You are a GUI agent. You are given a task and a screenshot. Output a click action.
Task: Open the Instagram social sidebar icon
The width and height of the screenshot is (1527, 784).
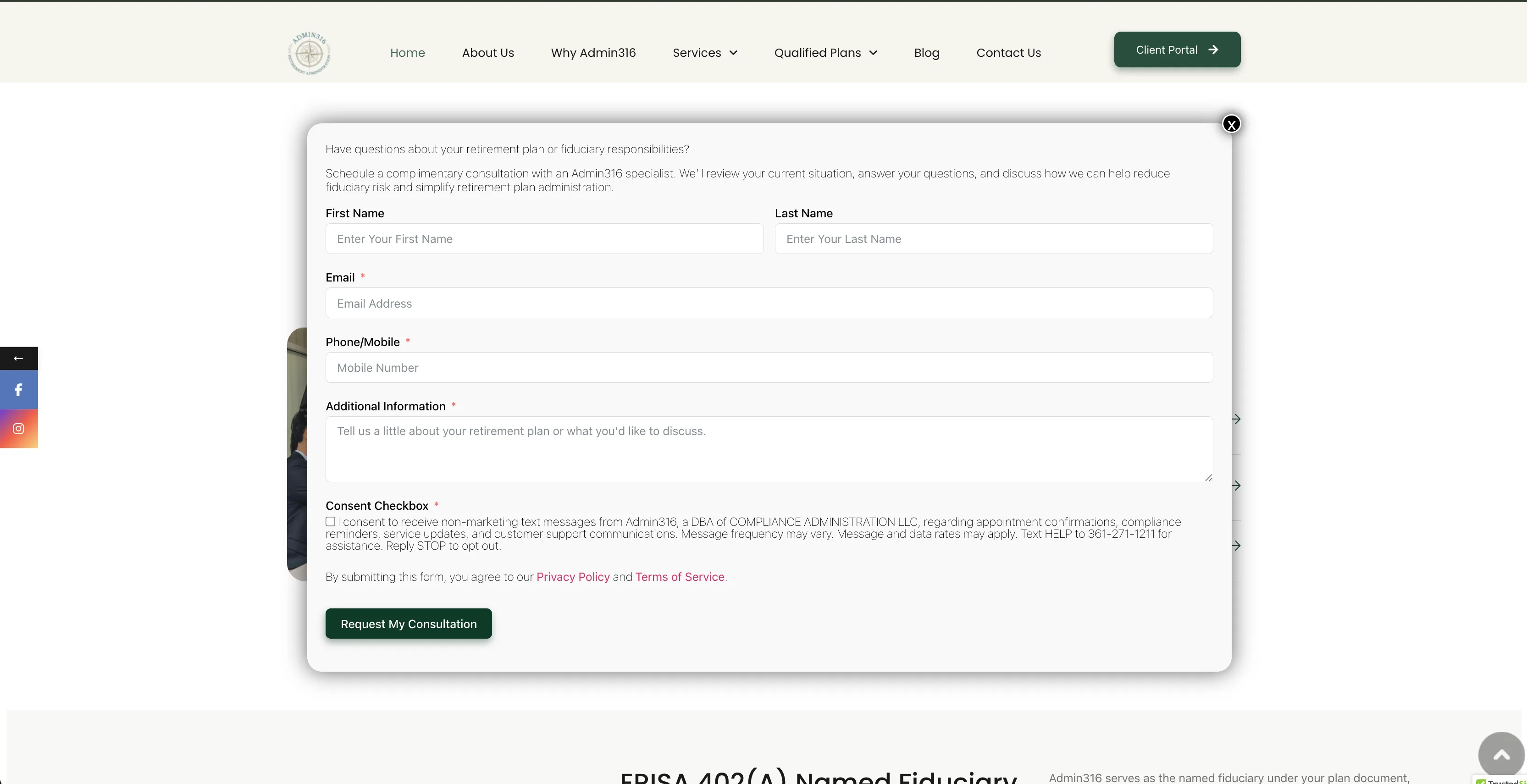[x=18, y=428]
